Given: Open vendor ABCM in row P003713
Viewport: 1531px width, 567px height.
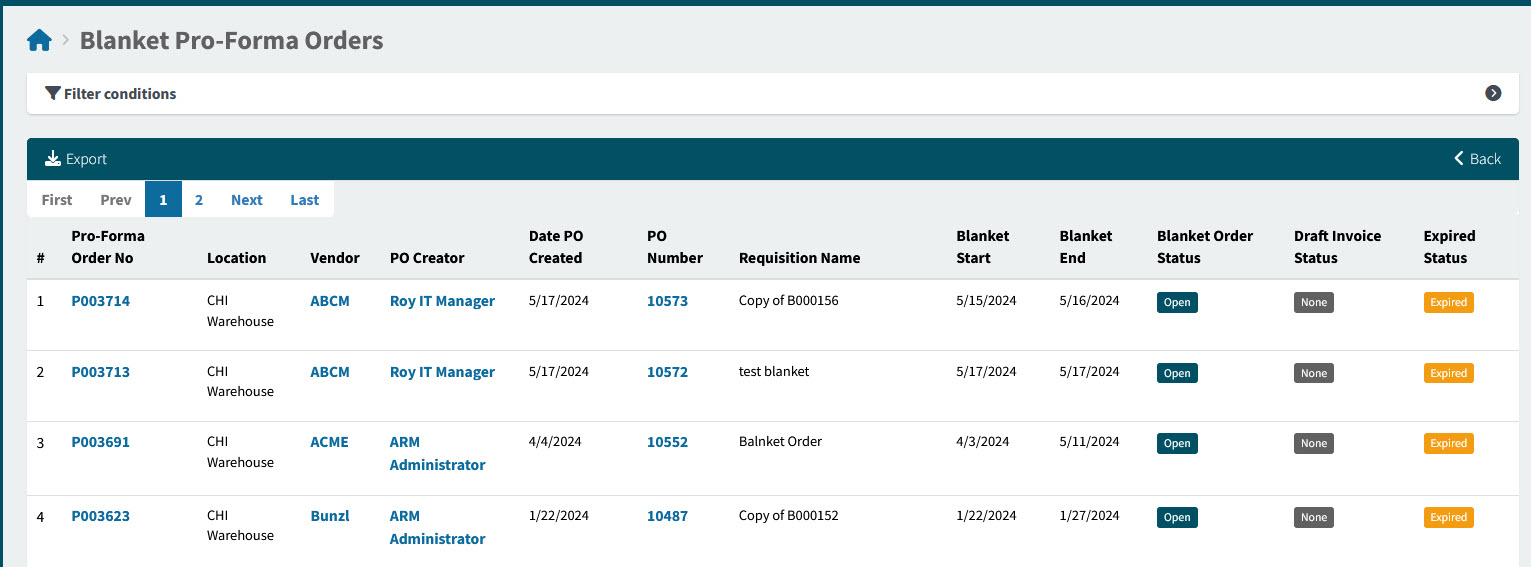Looking at the screenshot, I should click(330, 372).
